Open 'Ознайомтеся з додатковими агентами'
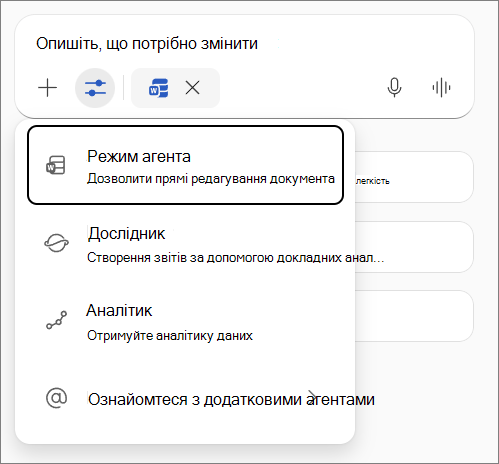 185,399
